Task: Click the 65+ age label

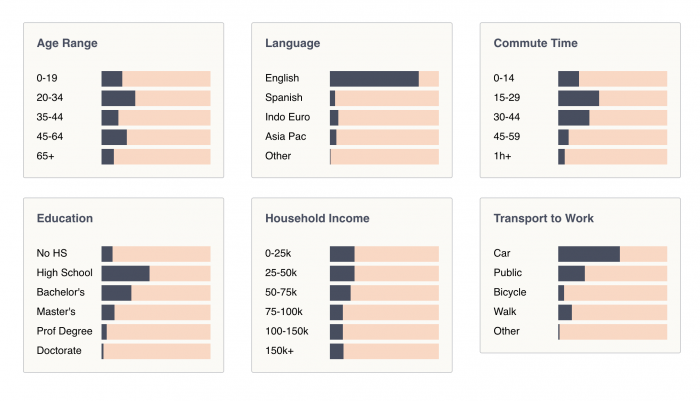Action: [x=46, y=156]
